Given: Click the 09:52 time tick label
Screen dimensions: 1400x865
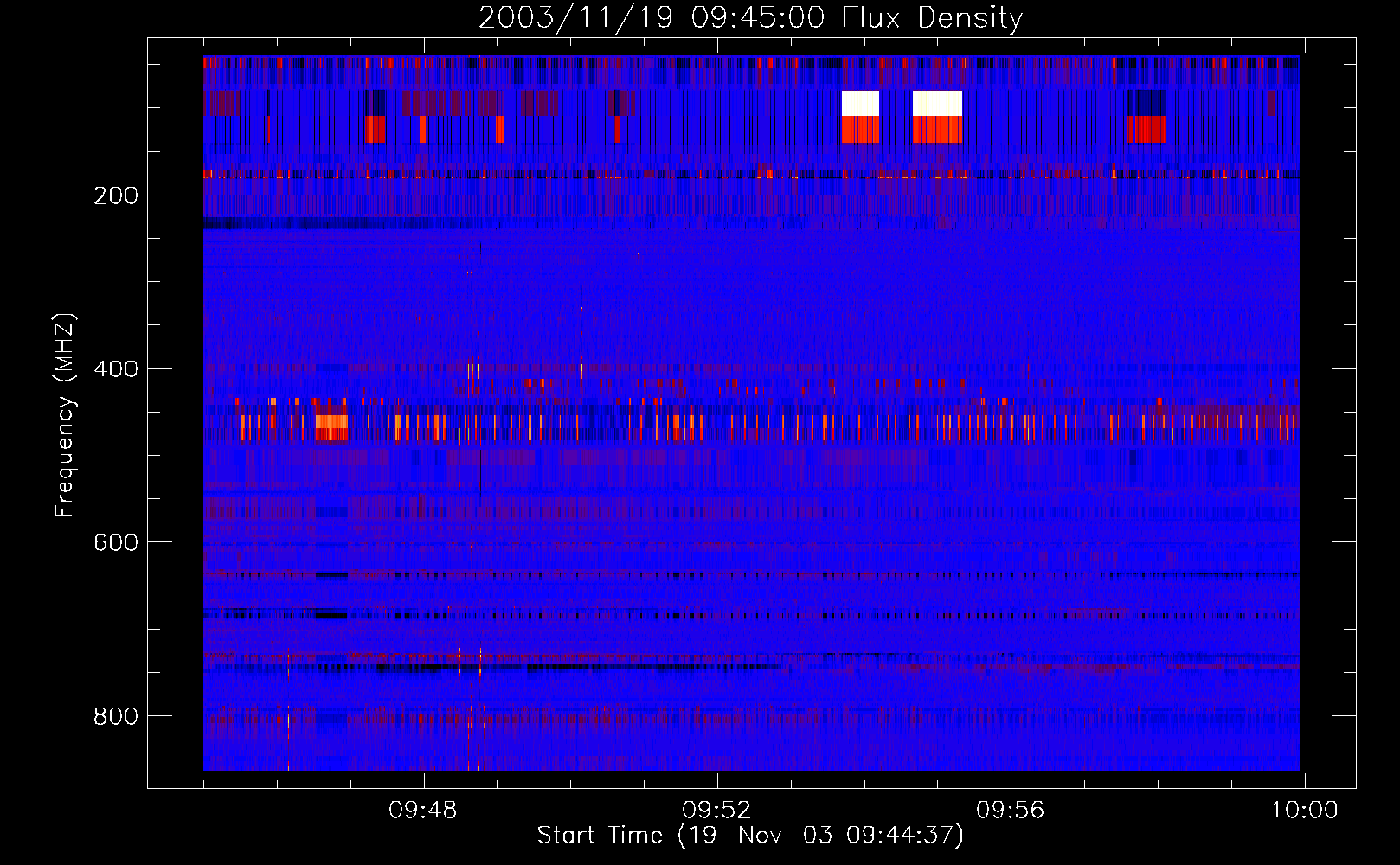Looking at the screenshot, I should tap(716, 811).
